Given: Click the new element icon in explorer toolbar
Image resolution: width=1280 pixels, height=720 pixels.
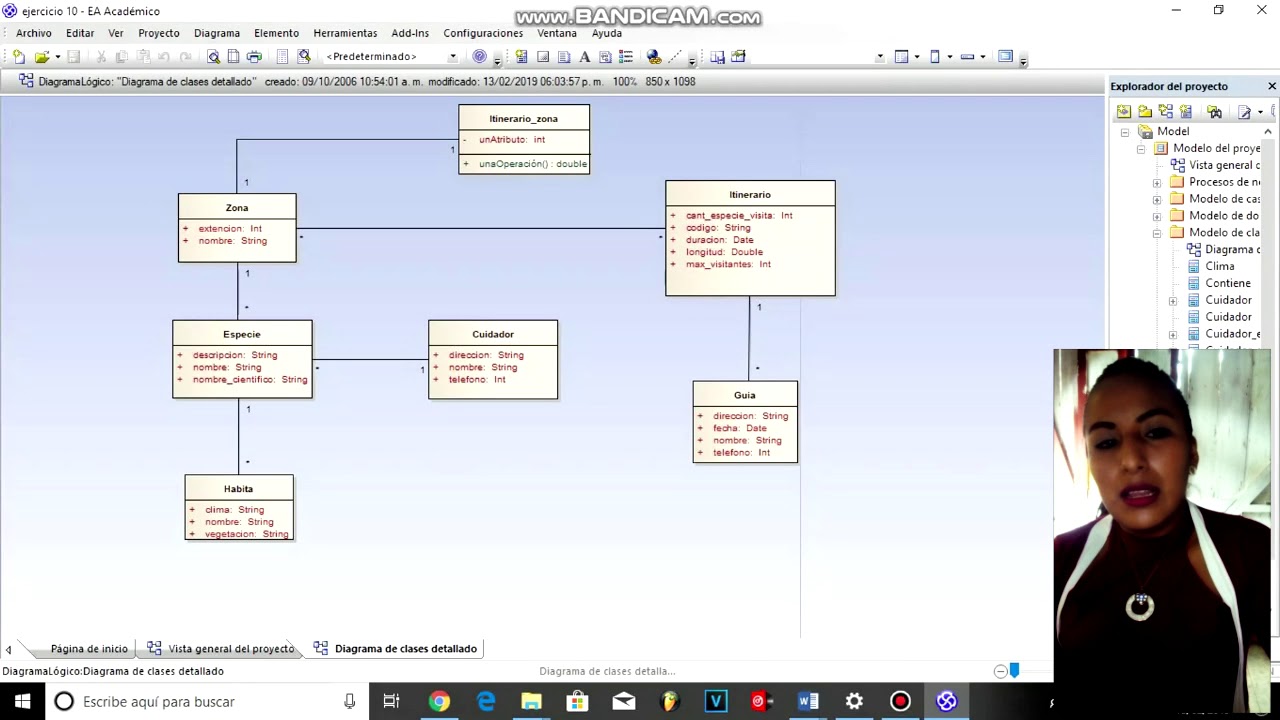Looking at the screenshot, I should (1187, 112).
